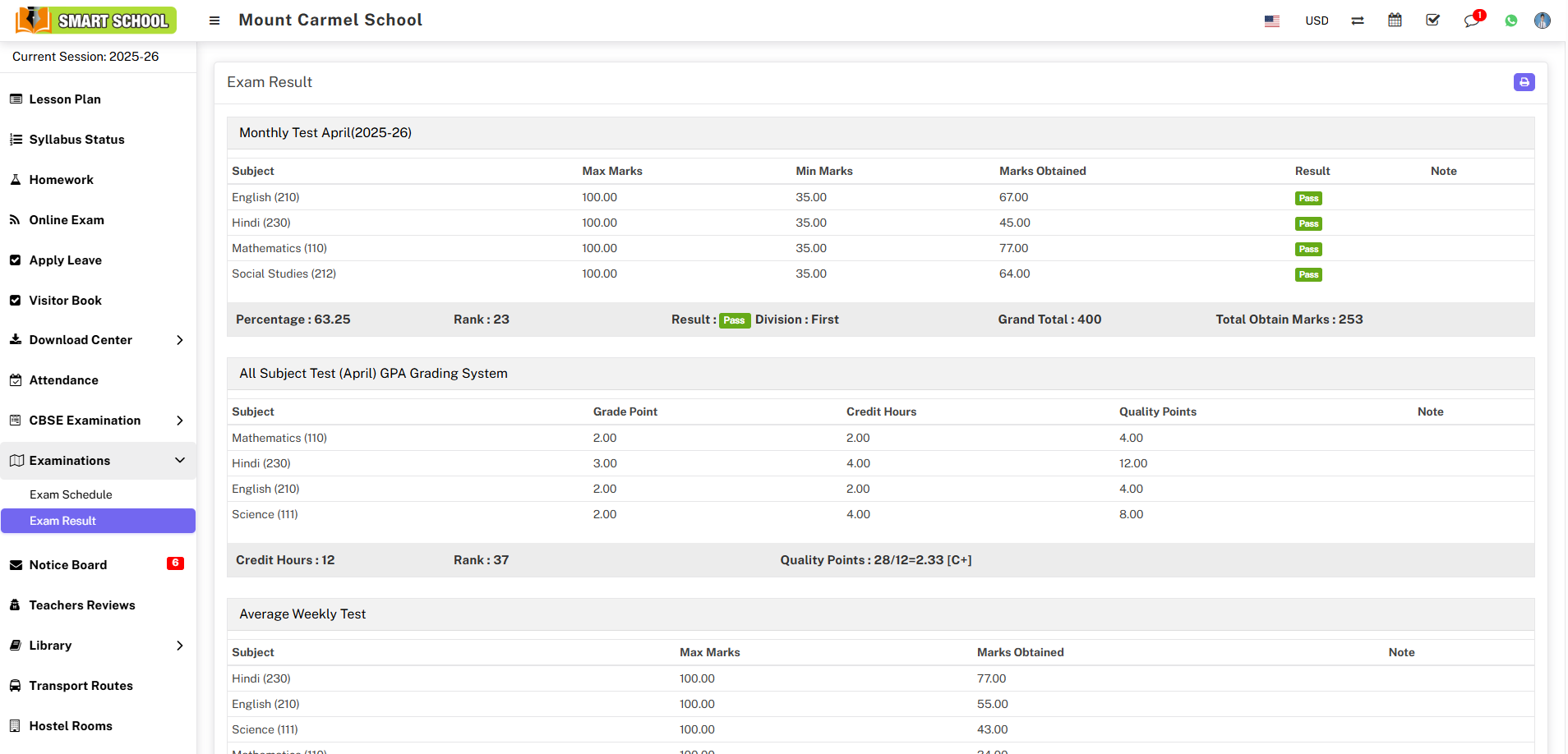The image size is (1568, 754).
Task: Collapse the Examinations menu section
Action: [98, 461]
